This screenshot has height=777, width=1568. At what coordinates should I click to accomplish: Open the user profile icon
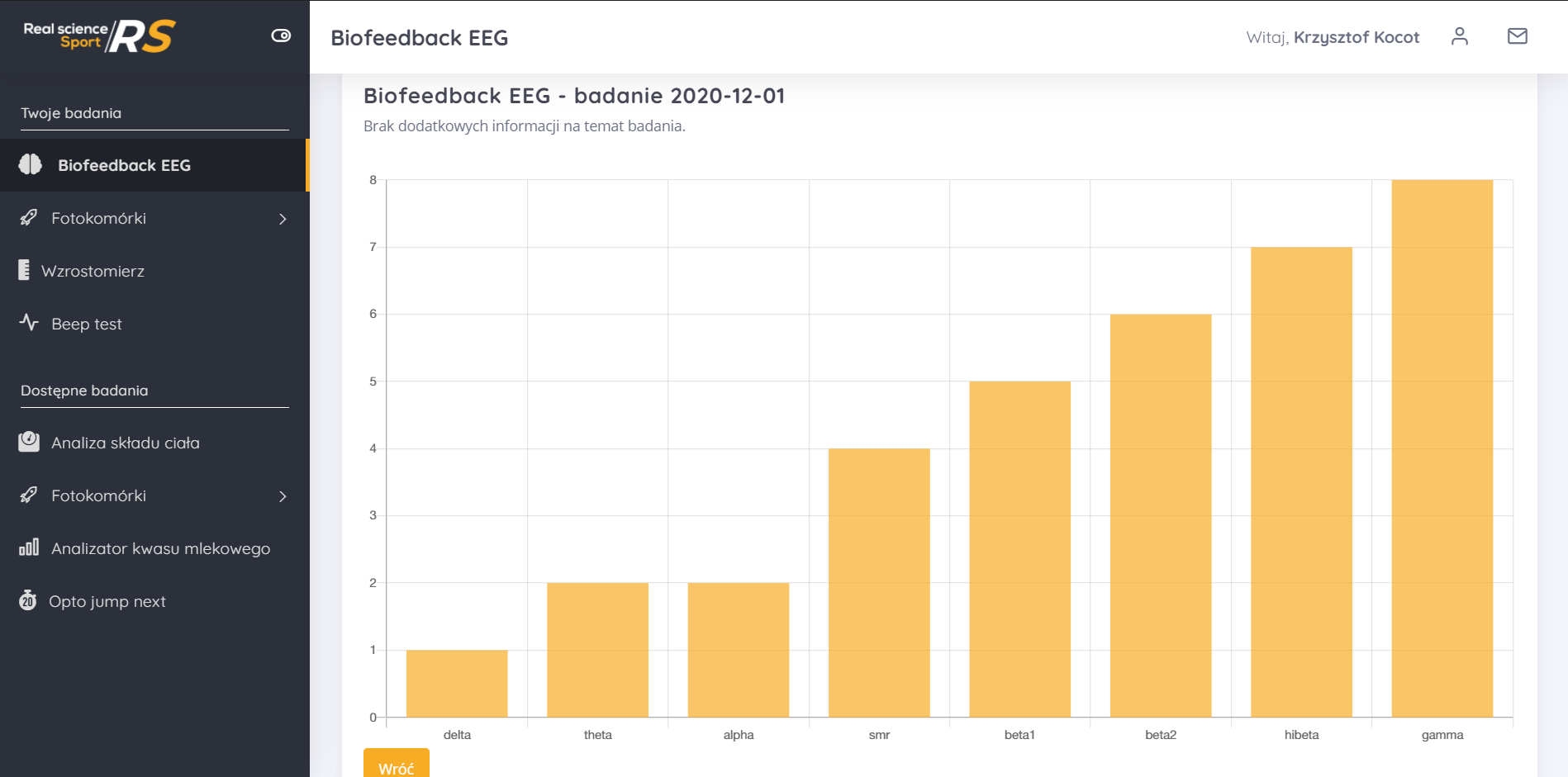(x=1460, y=36)
